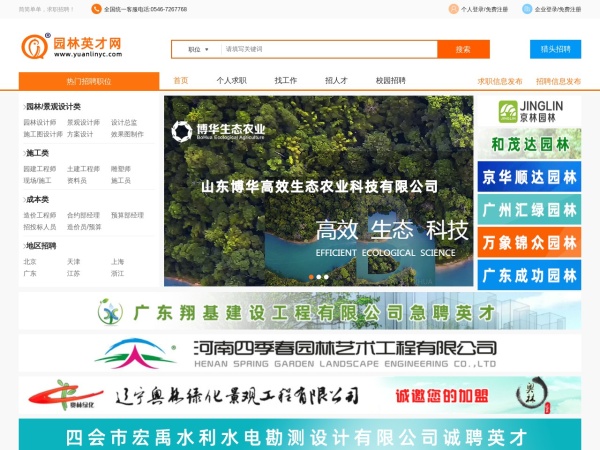The image size is (600, 450).
Task: Click 设计总监 job link
Action: point(124,122)
